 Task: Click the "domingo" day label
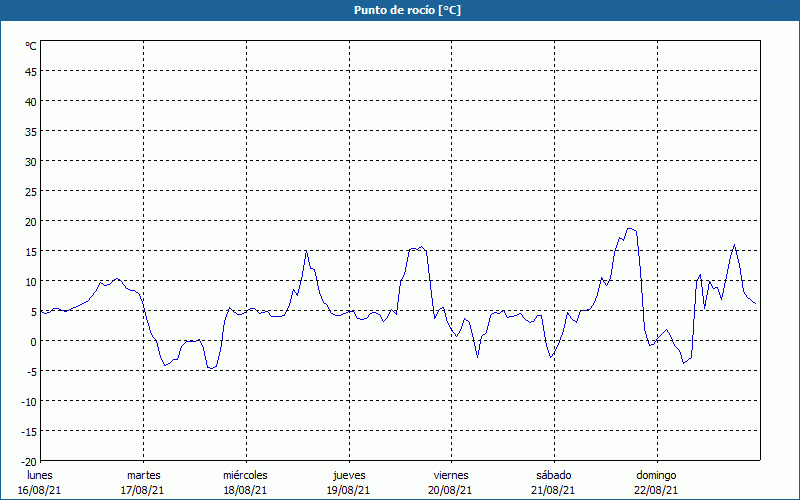pos(656,475)
